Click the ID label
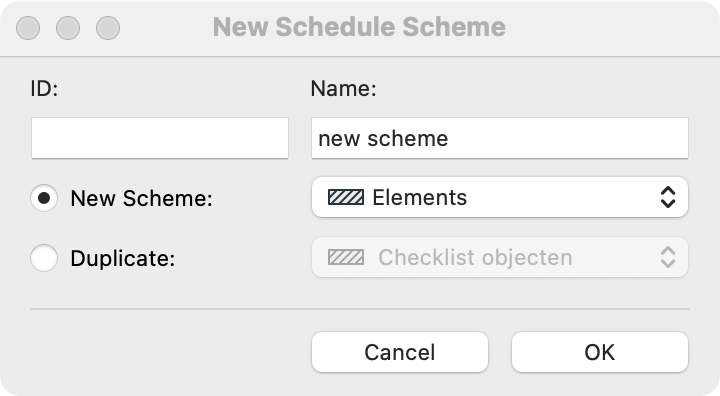The image size is (720, 396). [x=44, y=88]
